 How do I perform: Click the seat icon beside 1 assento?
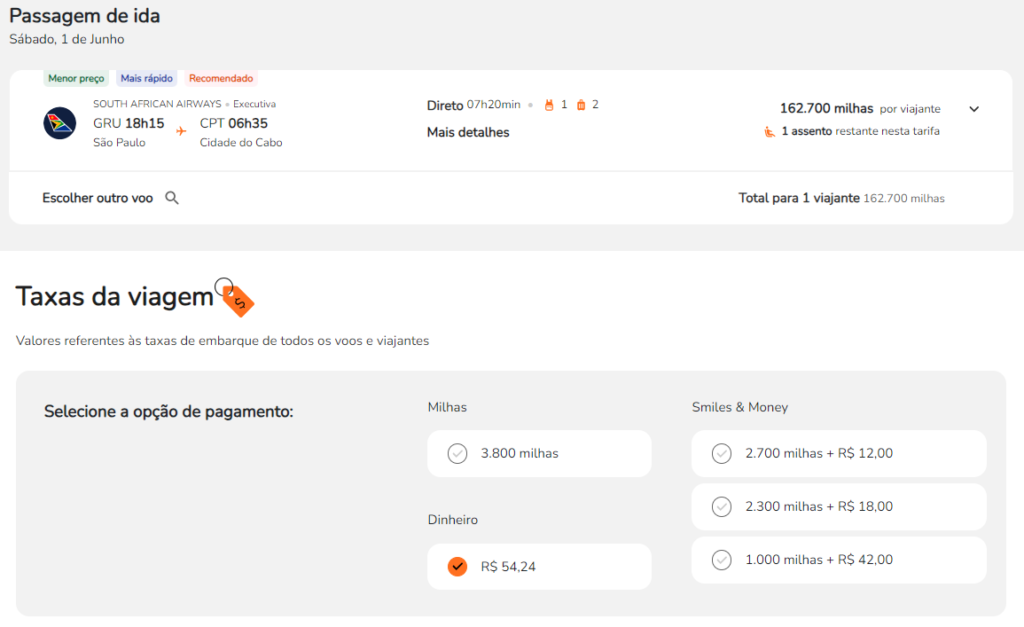tap(769, 131)
